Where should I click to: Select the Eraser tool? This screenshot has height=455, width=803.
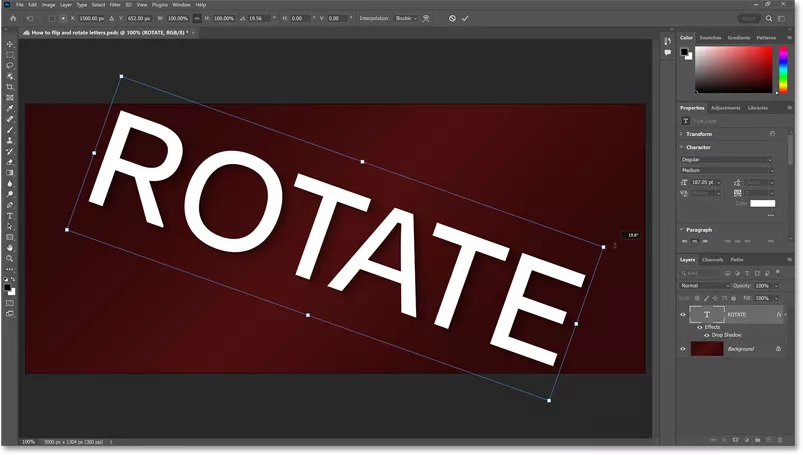(x=10, y=162)
